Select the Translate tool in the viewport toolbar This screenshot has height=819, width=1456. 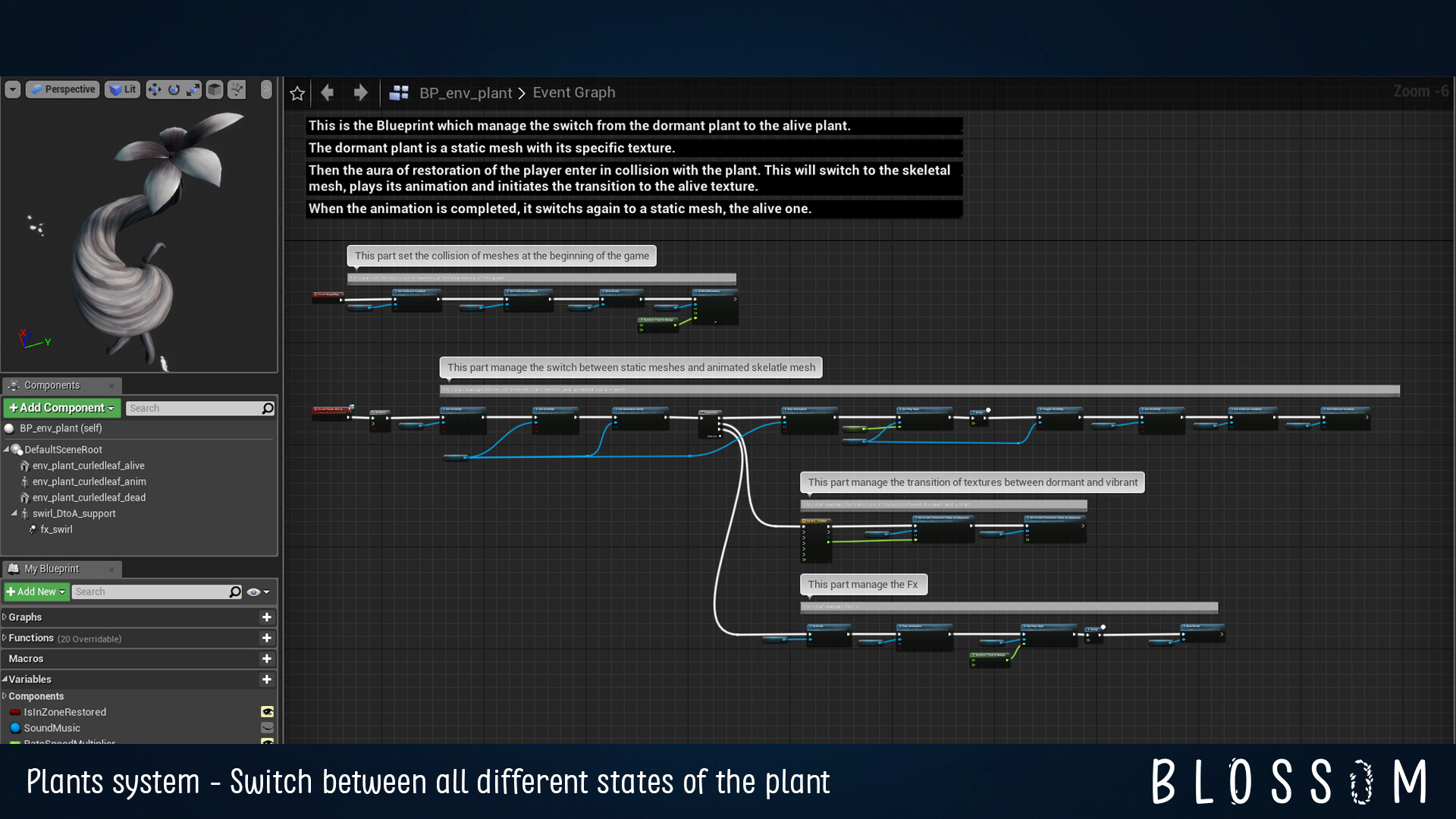[155, 89]
